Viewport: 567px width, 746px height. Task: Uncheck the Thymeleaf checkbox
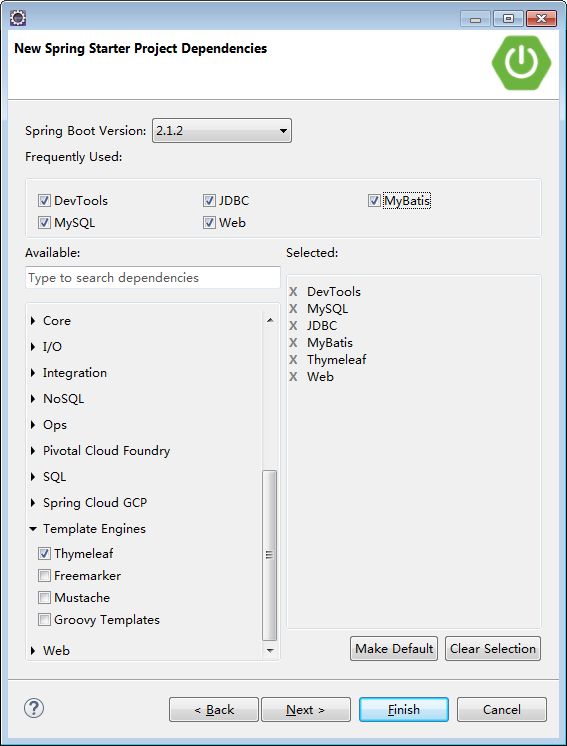pyautogui.click(x=44, y=554)
